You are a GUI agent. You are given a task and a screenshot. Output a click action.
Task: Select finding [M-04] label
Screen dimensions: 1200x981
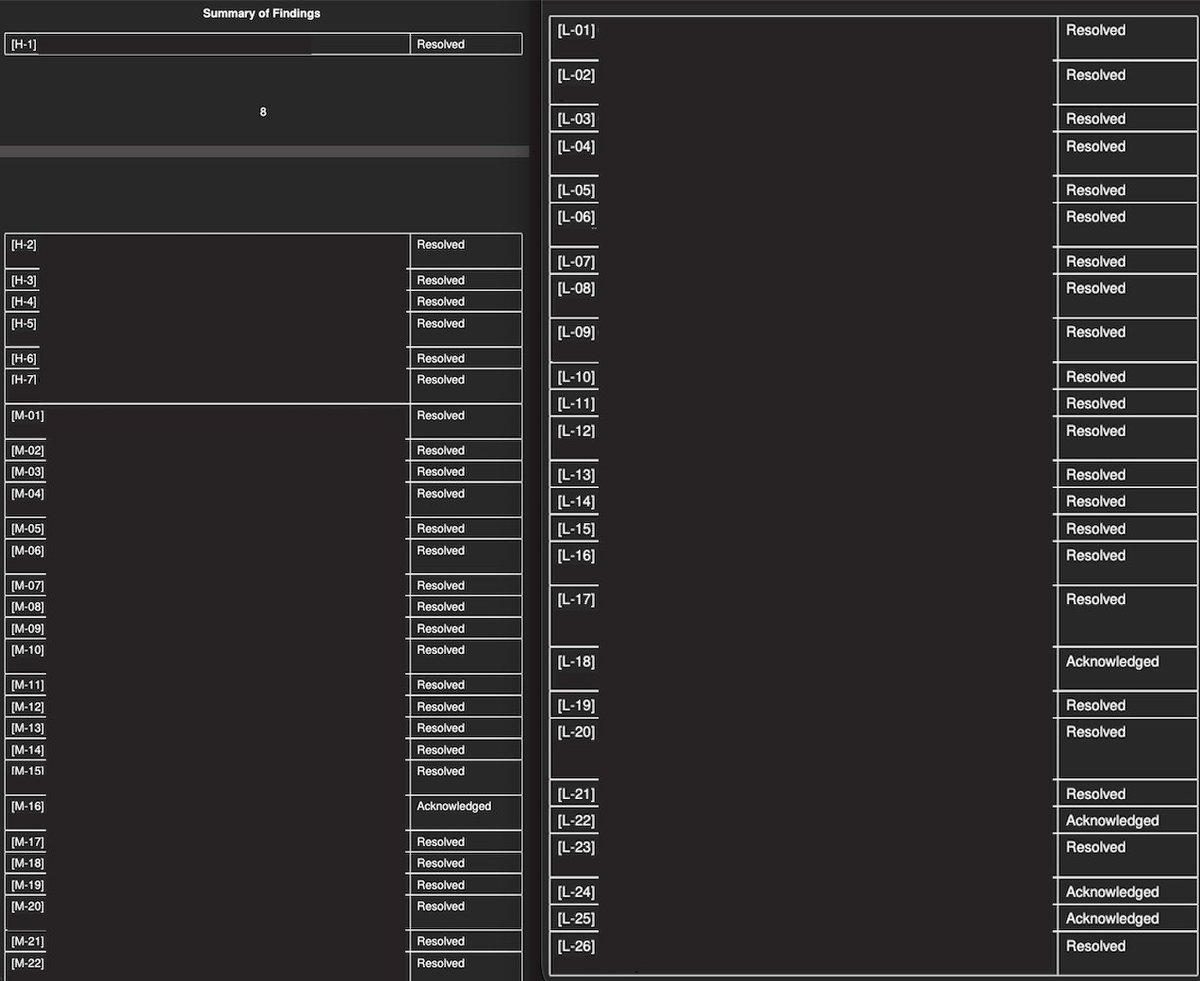pyautogui.click(x=27, y=494)
